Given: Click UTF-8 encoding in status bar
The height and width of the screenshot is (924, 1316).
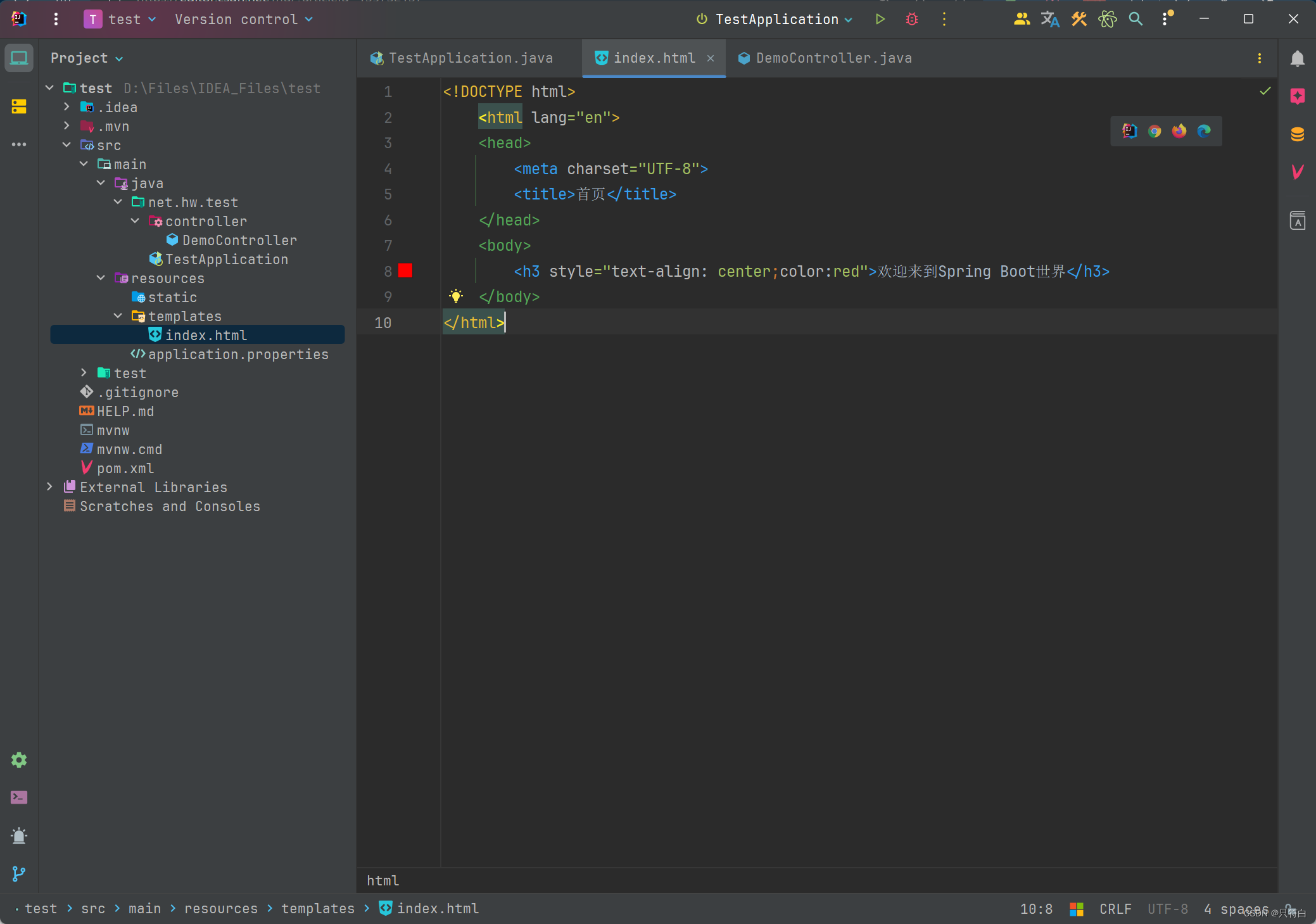Looking at the screenshot, I should click(x=1168, y=909).
